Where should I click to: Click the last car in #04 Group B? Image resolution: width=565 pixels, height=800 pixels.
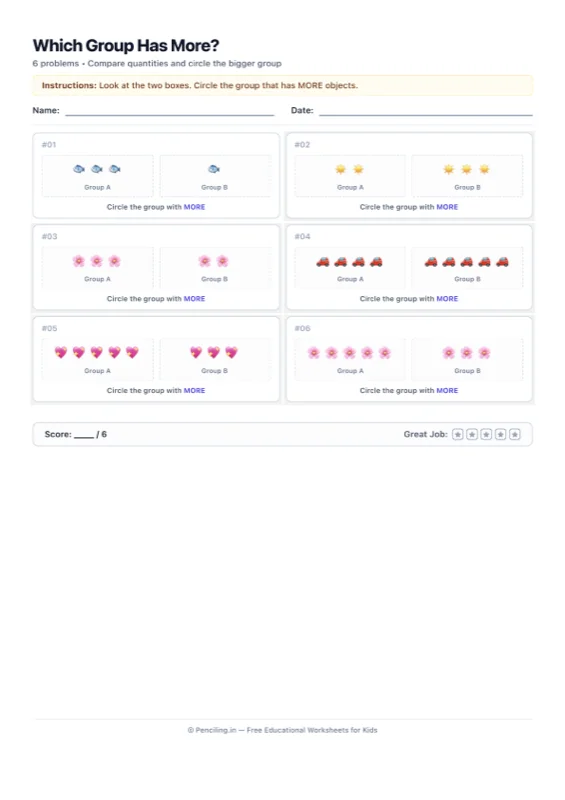502,262
